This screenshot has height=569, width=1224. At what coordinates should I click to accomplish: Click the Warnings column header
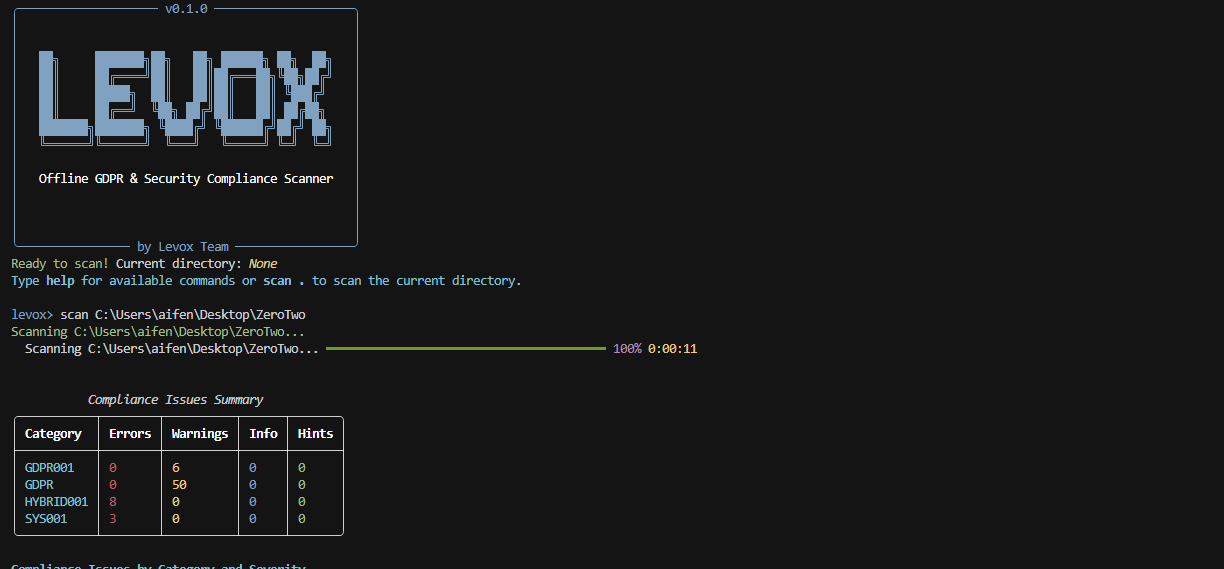coord(200,434)
